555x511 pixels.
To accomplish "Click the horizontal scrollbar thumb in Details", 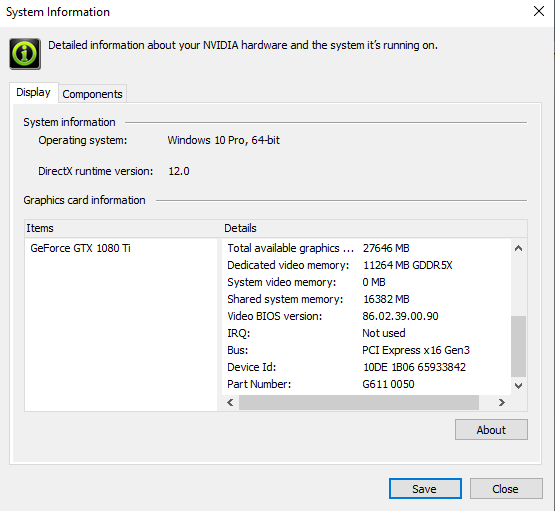I will [x=359, y=402].
